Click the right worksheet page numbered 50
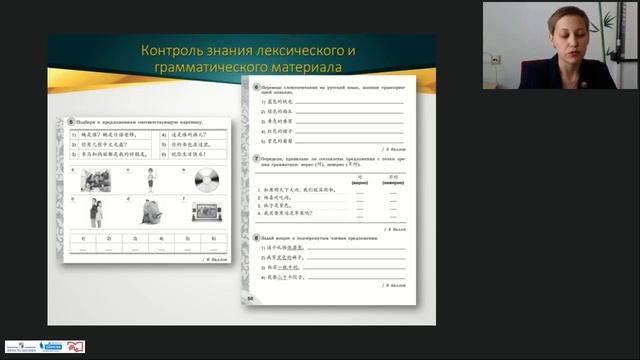The height and width of the screenshot is (360, 640). [329, 190]
